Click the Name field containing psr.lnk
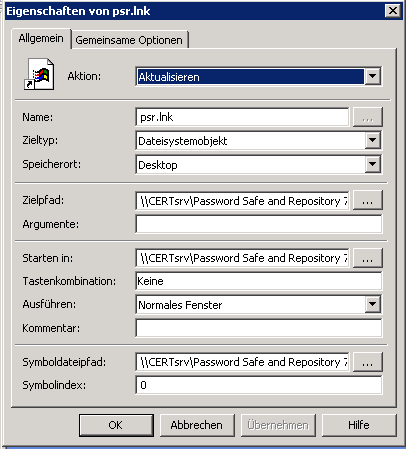The height and width of the screenshot is (449, 406). pos(242,117)
